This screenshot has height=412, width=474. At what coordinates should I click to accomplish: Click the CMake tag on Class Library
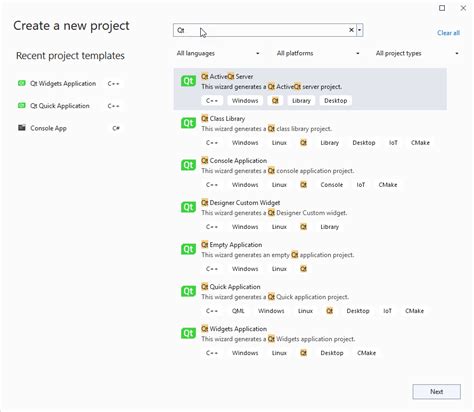(420, 143)
